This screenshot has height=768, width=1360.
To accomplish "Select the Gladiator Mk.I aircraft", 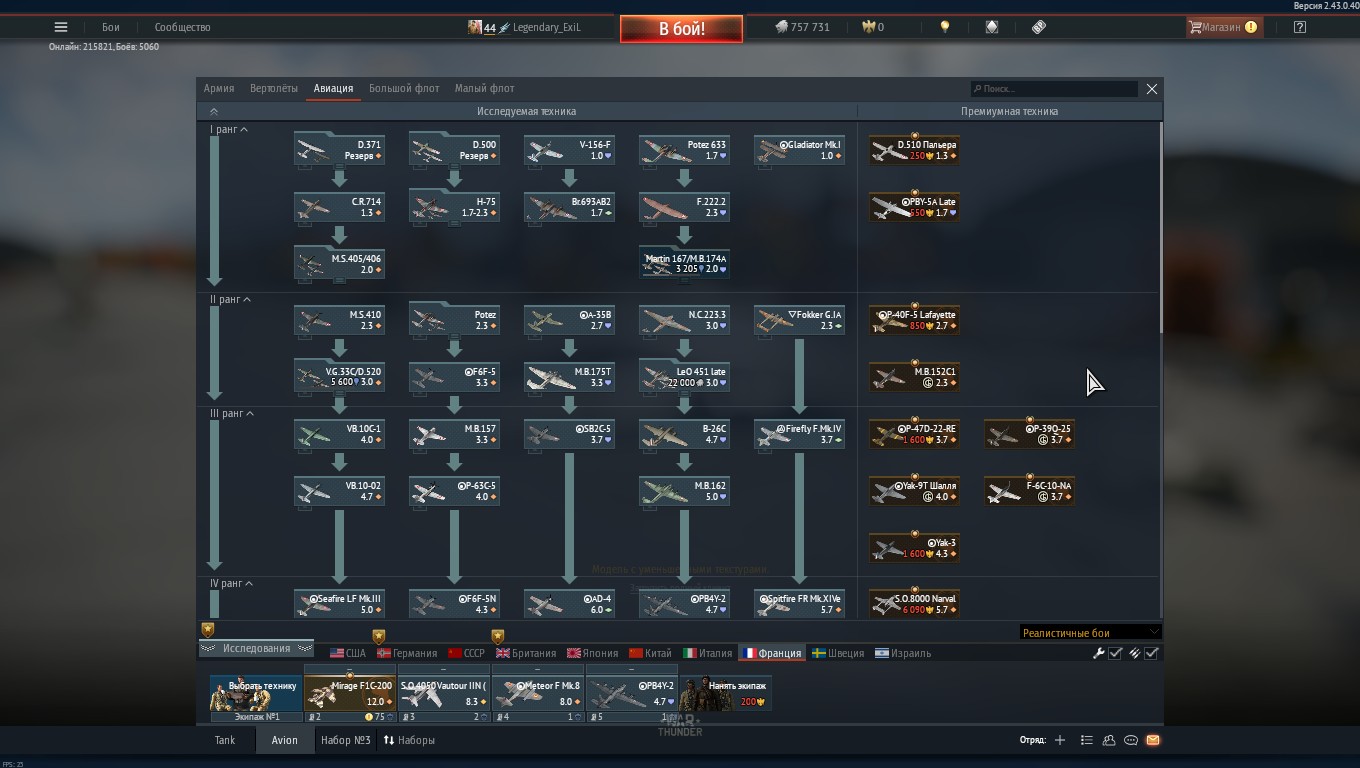I will [x=799, y=150].
